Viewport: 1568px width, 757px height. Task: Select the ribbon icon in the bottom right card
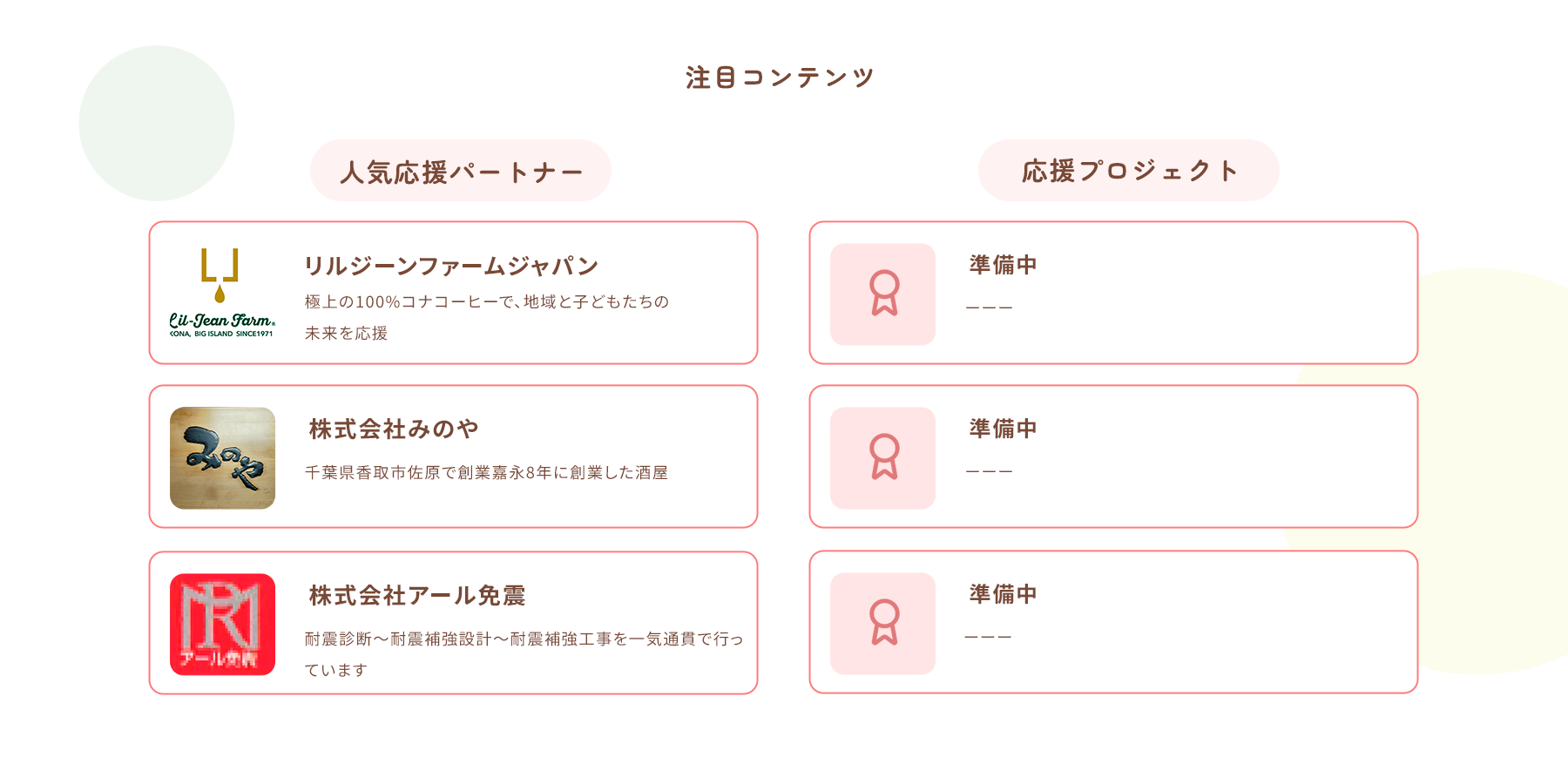[x=882, y=622]
